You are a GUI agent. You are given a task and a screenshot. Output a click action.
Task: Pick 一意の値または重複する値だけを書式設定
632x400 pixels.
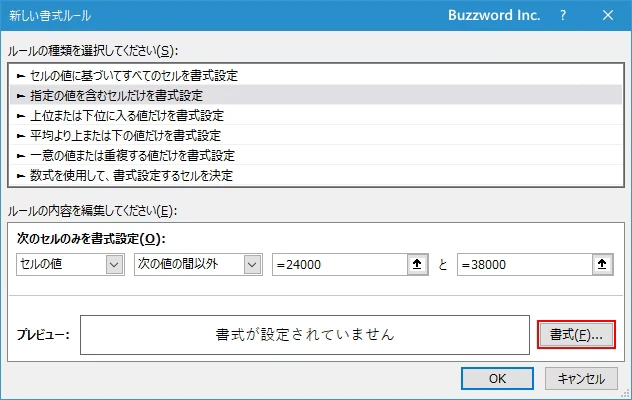tap(130, 156)
